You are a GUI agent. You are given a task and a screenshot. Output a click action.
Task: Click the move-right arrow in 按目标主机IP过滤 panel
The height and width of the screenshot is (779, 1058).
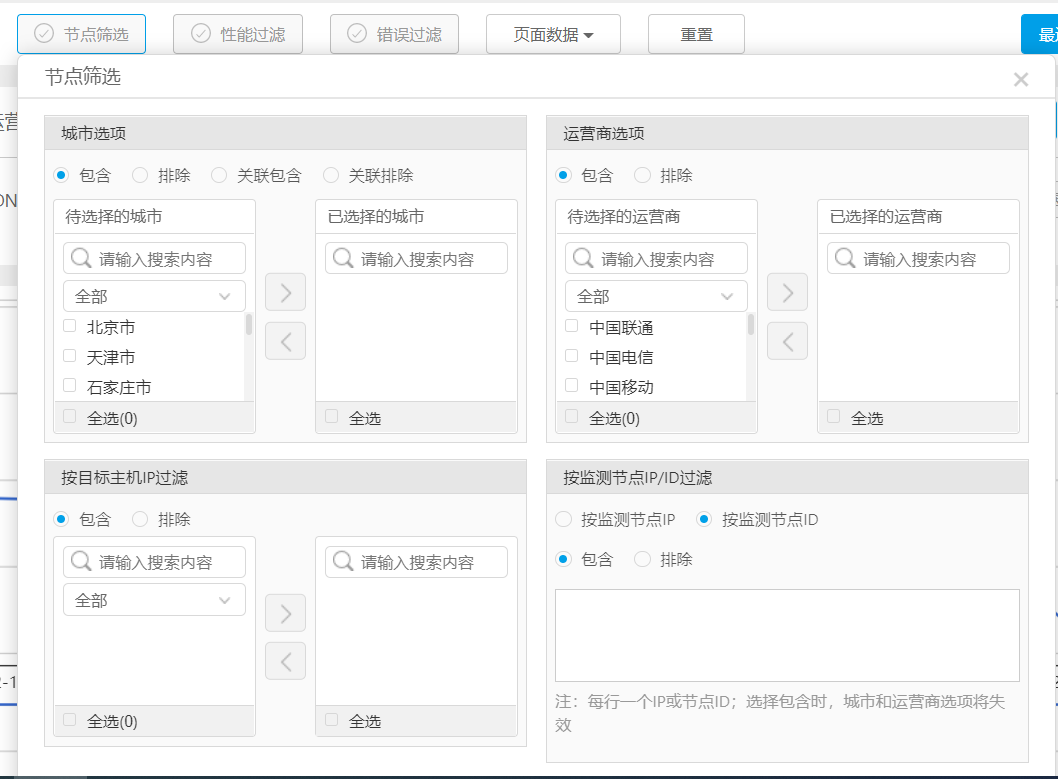tap(285, 613)
